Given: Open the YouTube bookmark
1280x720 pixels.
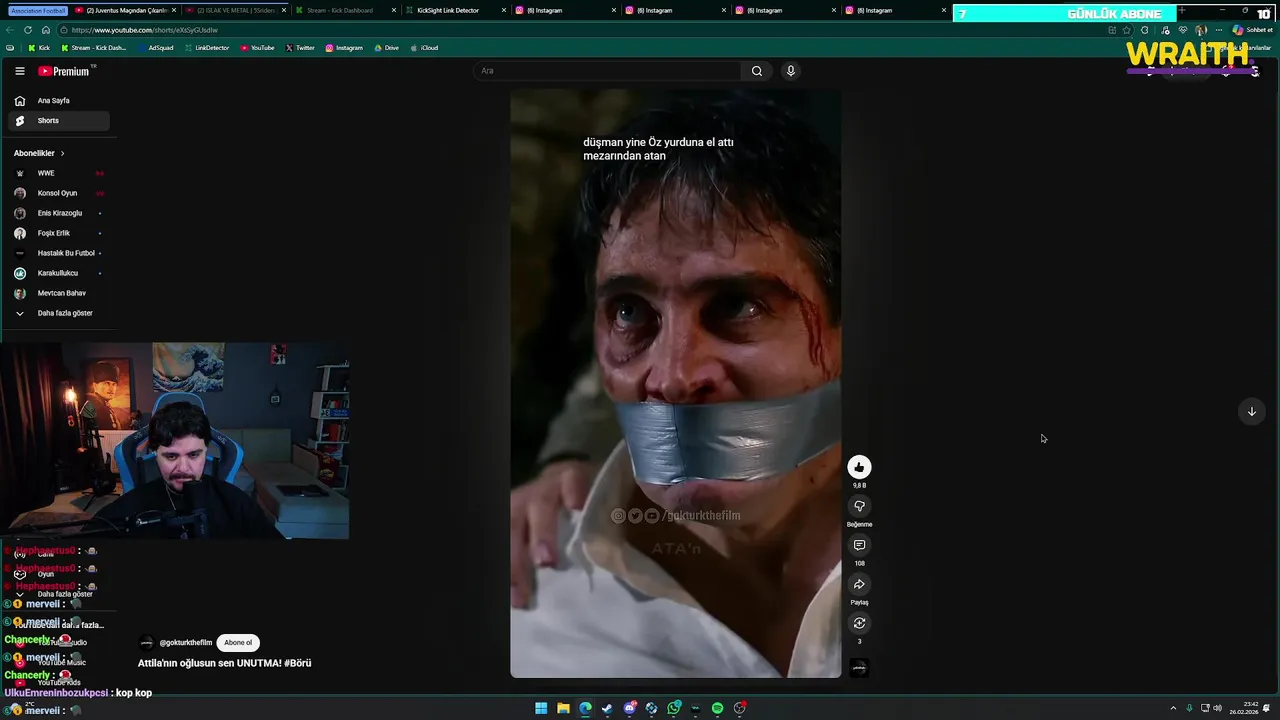Looking at the screenshot, I should point(258,48).
